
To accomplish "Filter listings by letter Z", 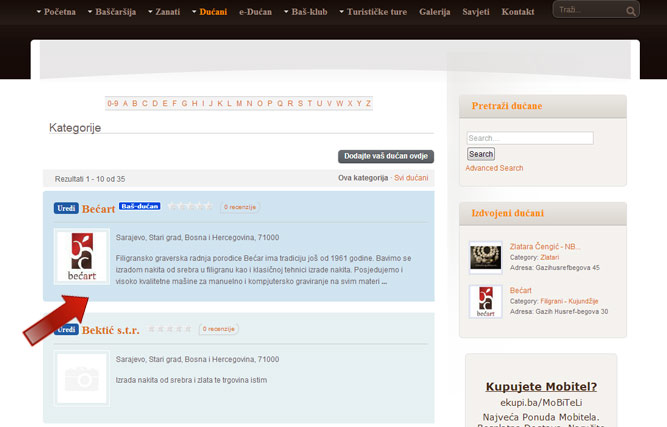I will 368,103.
